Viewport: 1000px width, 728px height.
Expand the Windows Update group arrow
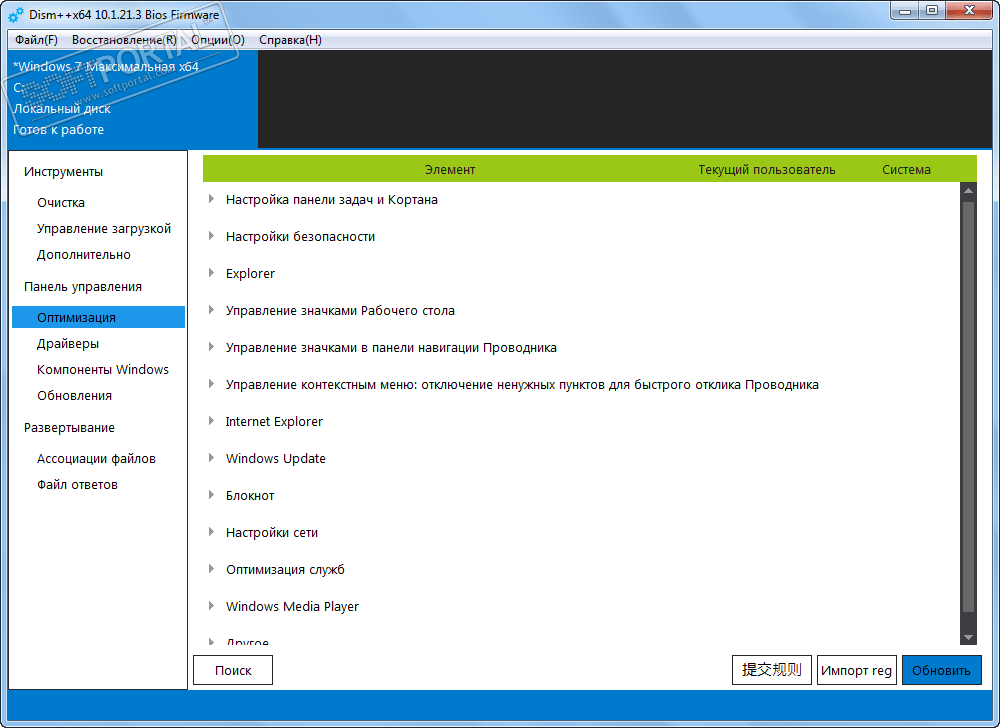[211, 458]
